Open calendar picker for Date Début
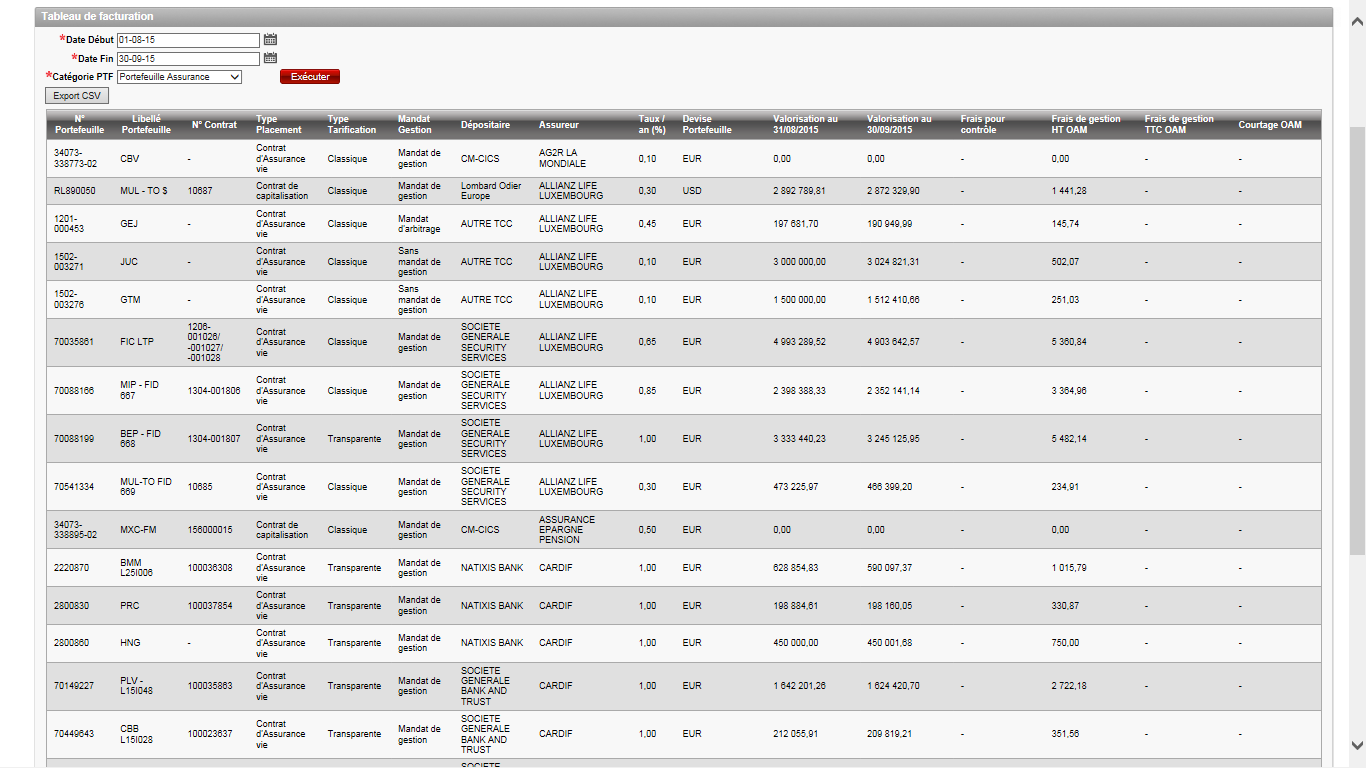 point(270,40)
